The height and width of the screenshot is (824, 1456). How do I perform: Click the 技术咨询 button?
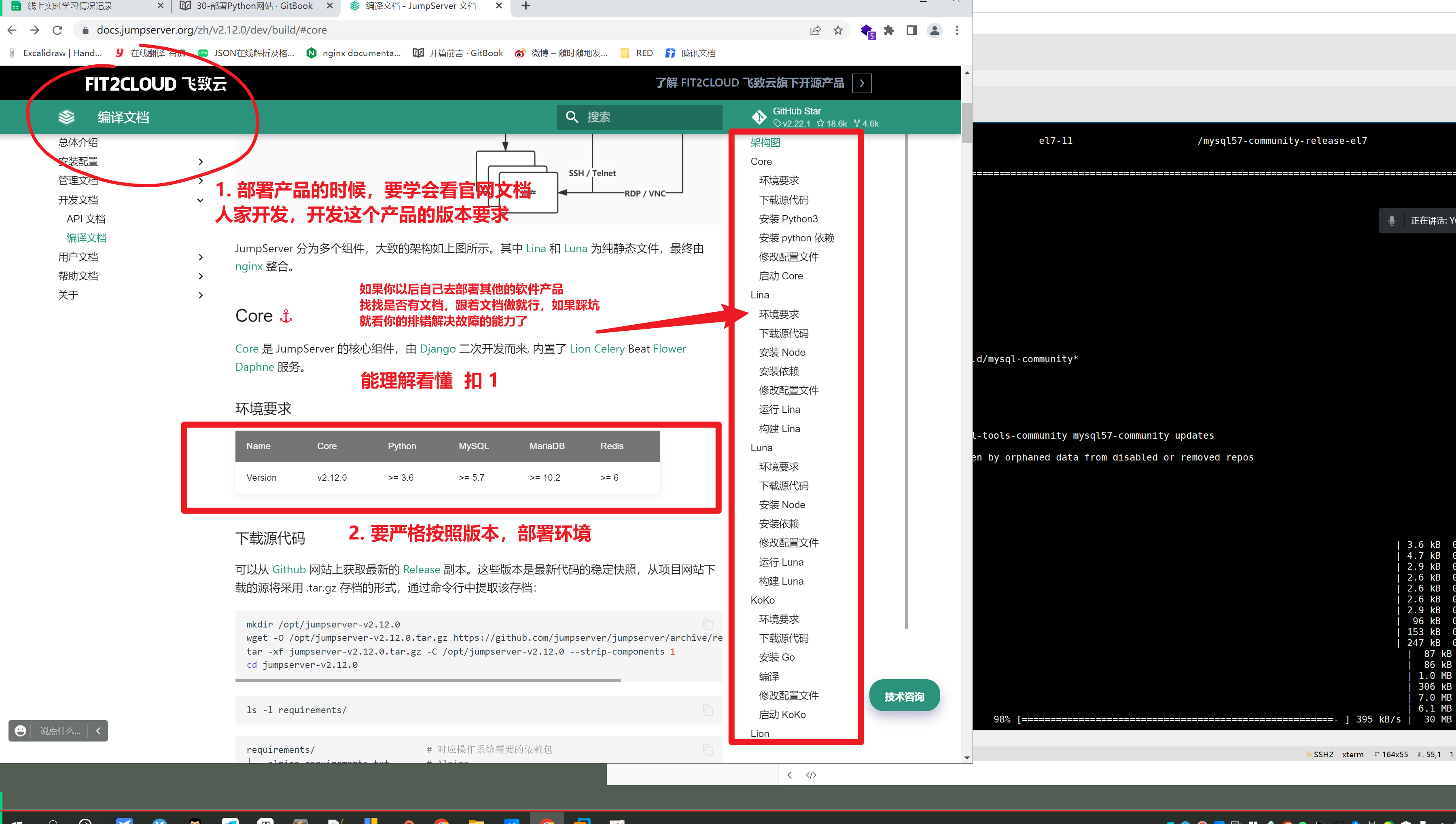pos(904,695)
